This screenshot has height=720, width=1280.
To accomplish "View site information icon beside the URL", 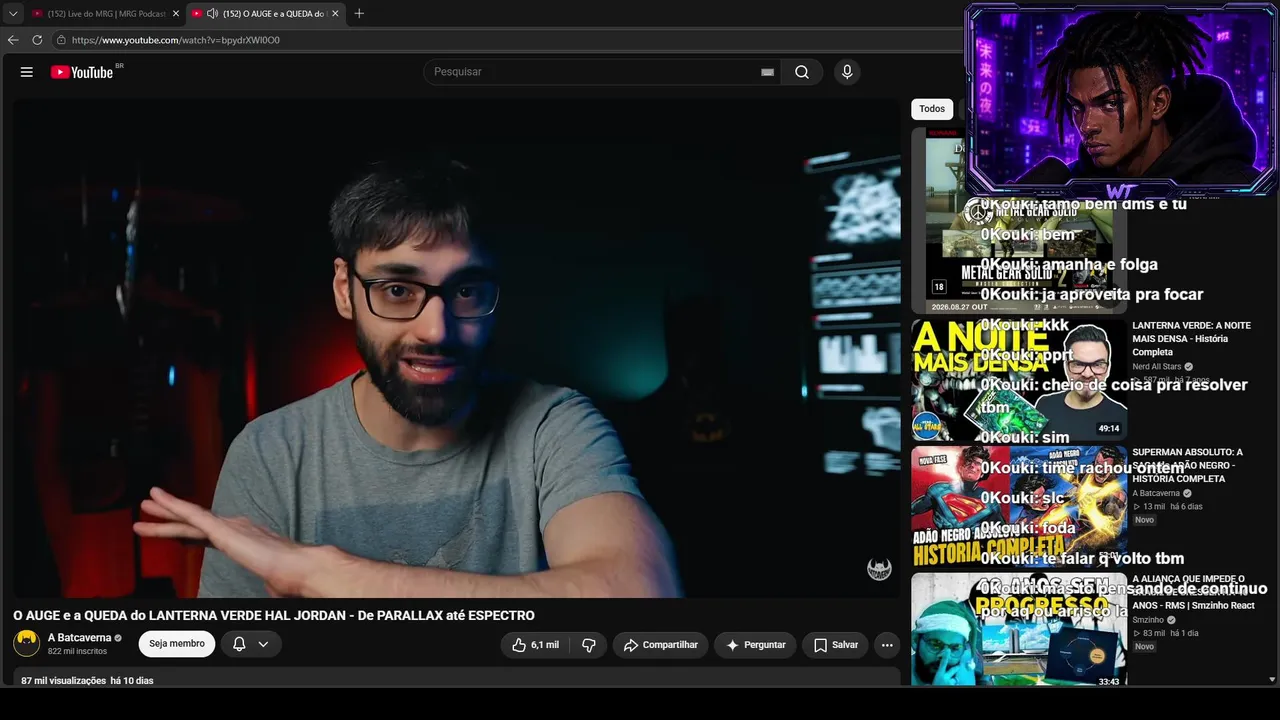I will point(61,40).
